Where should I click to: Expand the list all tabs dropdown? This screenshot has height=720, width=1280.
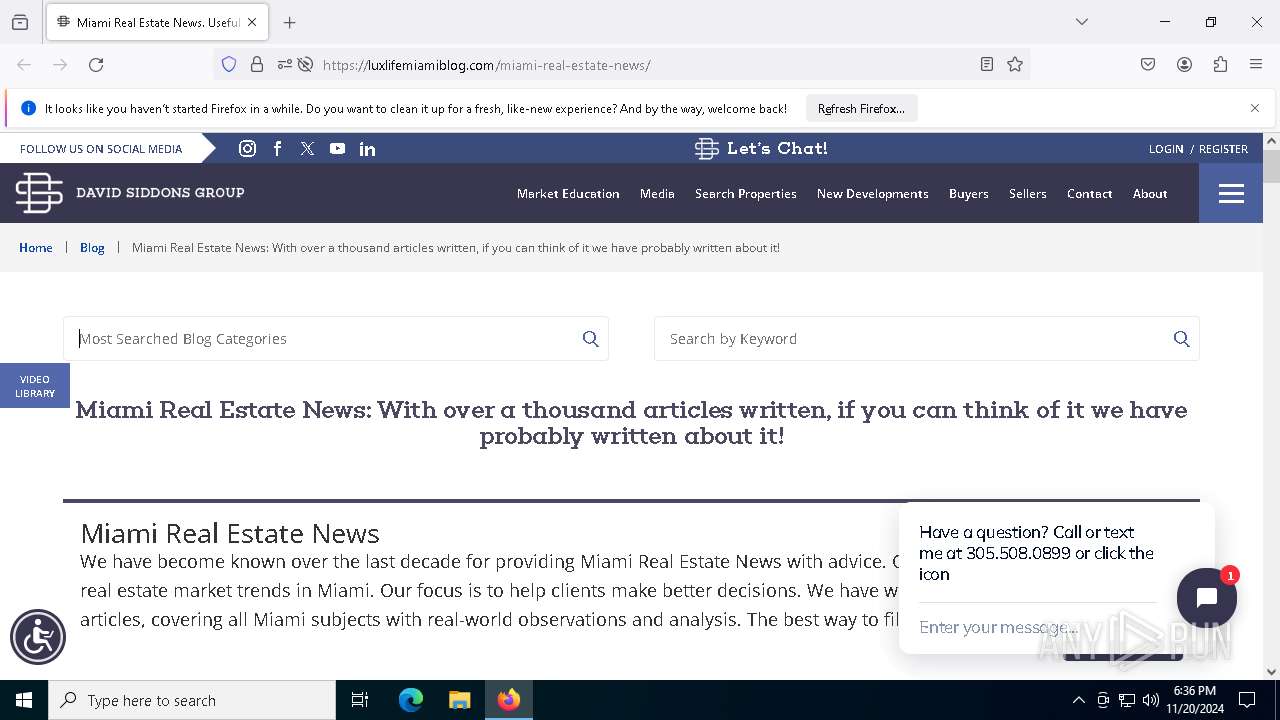click(1082, 22)
